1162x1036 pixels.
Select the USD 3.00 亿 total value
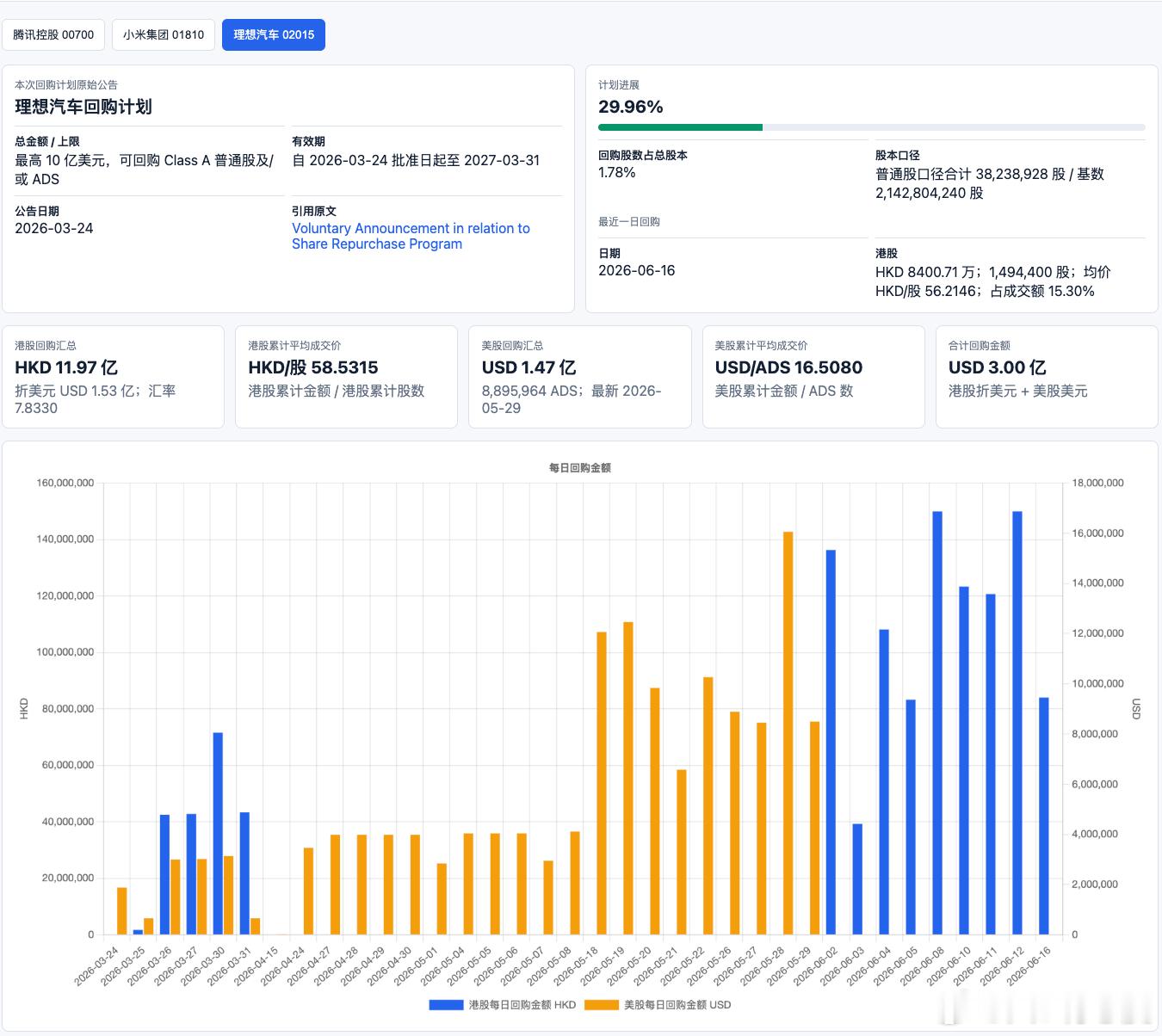tap(998, 367)
